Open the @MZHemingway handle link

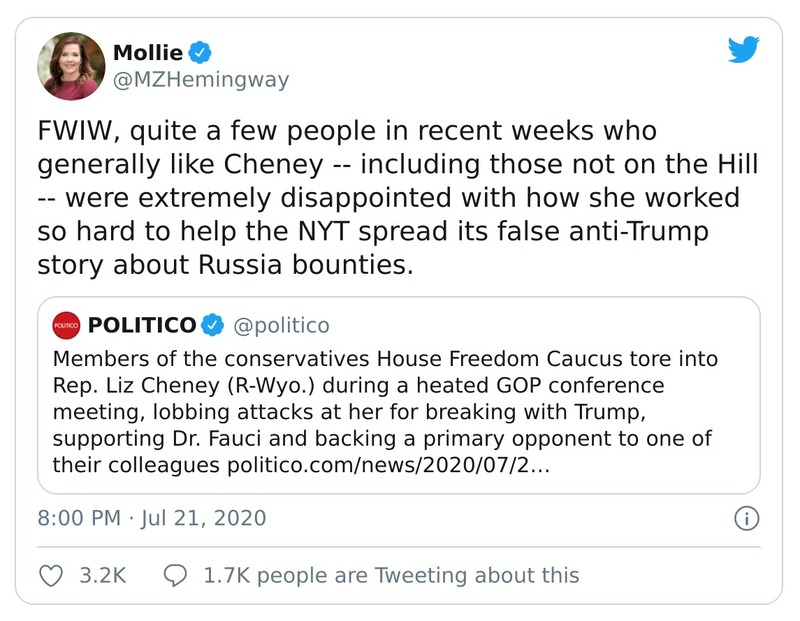pos(200,80)
